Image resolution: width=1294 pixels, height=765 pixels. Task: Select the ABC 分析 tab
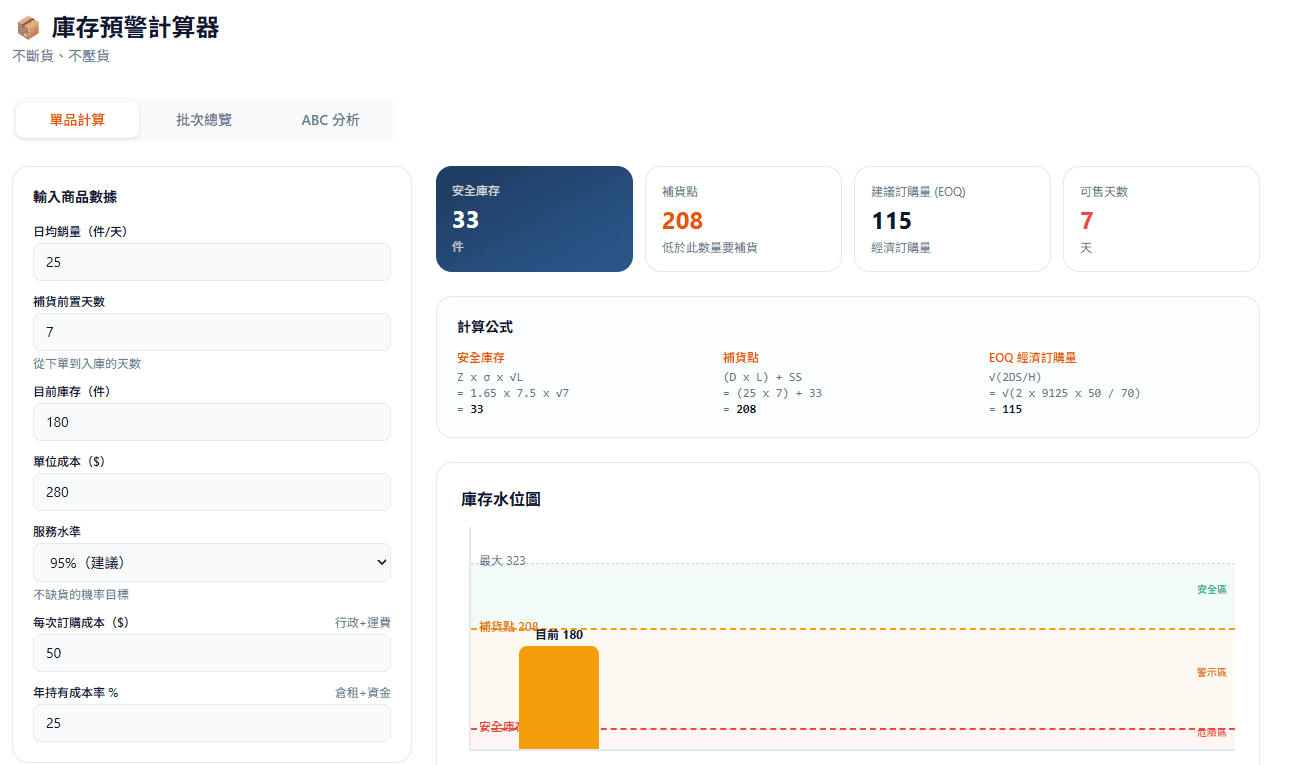pyautogui.click(x=331, y=120)
